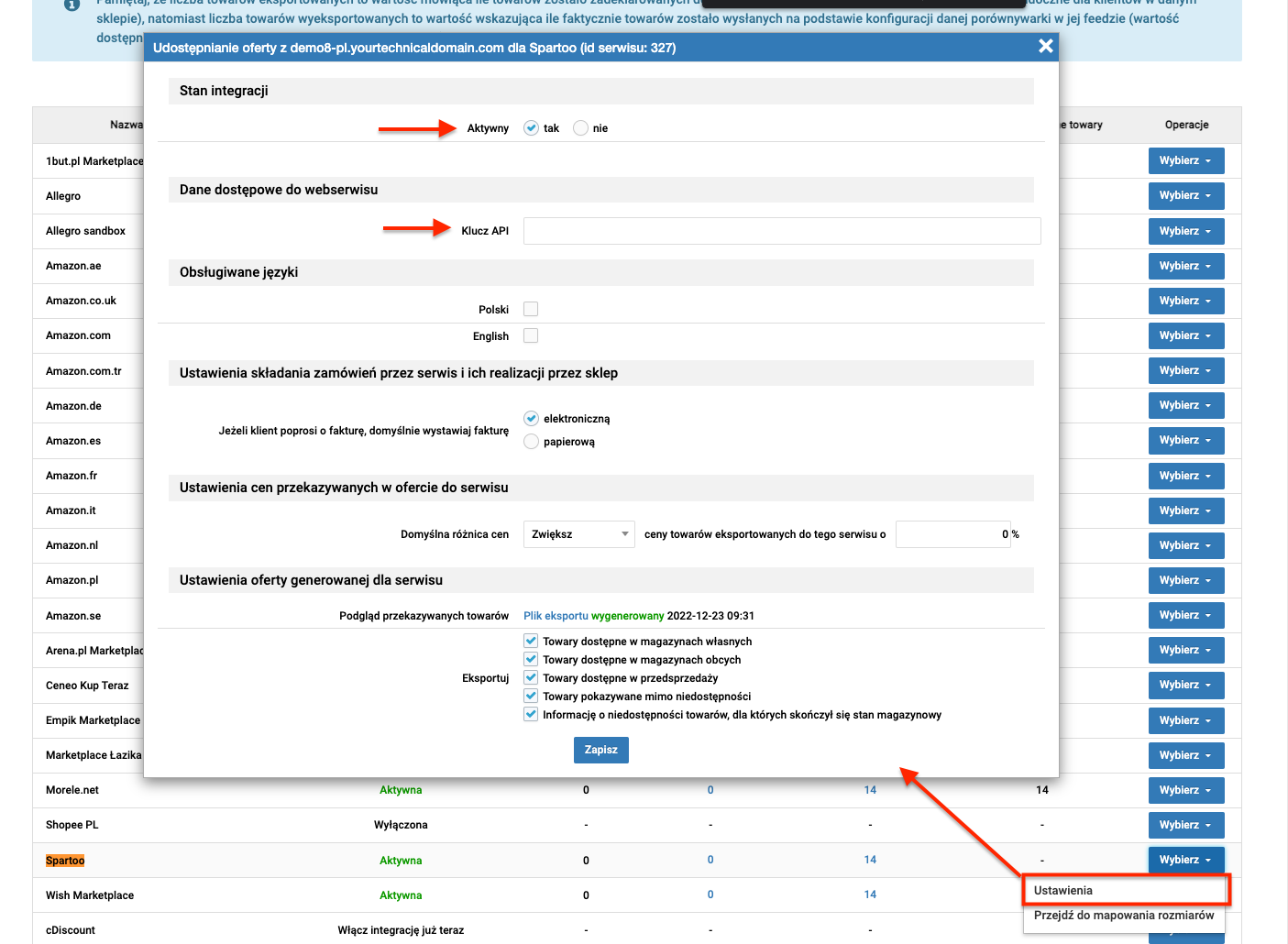This screenshot has height=944, width=1288.
Task: Open Wybierz dropdown for Allegro sandbox
Action: 1186,231
